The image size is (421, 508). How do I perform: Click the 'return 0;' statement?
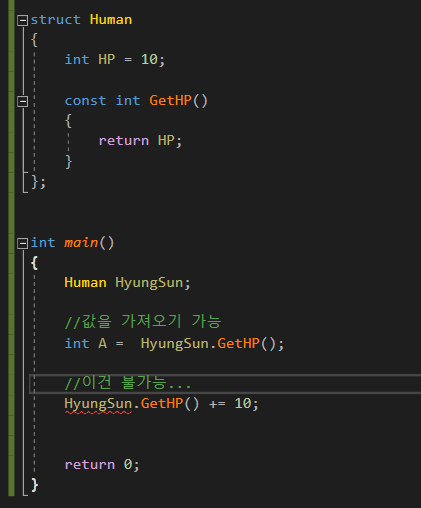tap(102, 465)
